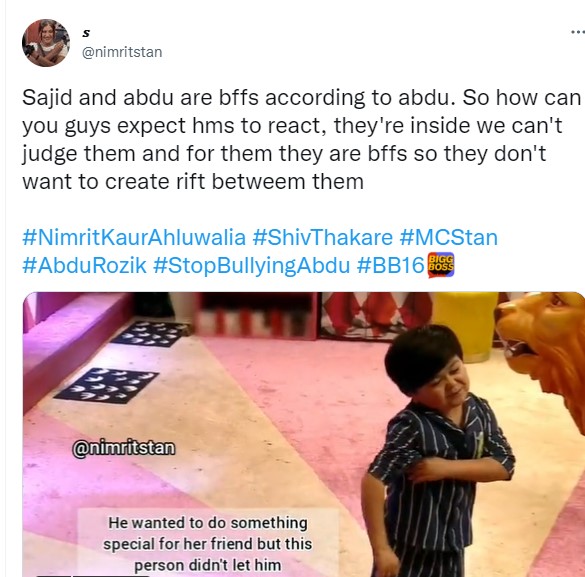The height and width of the screenshot is (577, 585).
Task: Open the @nimritstan handle below the name
Action: click(122, 52)
